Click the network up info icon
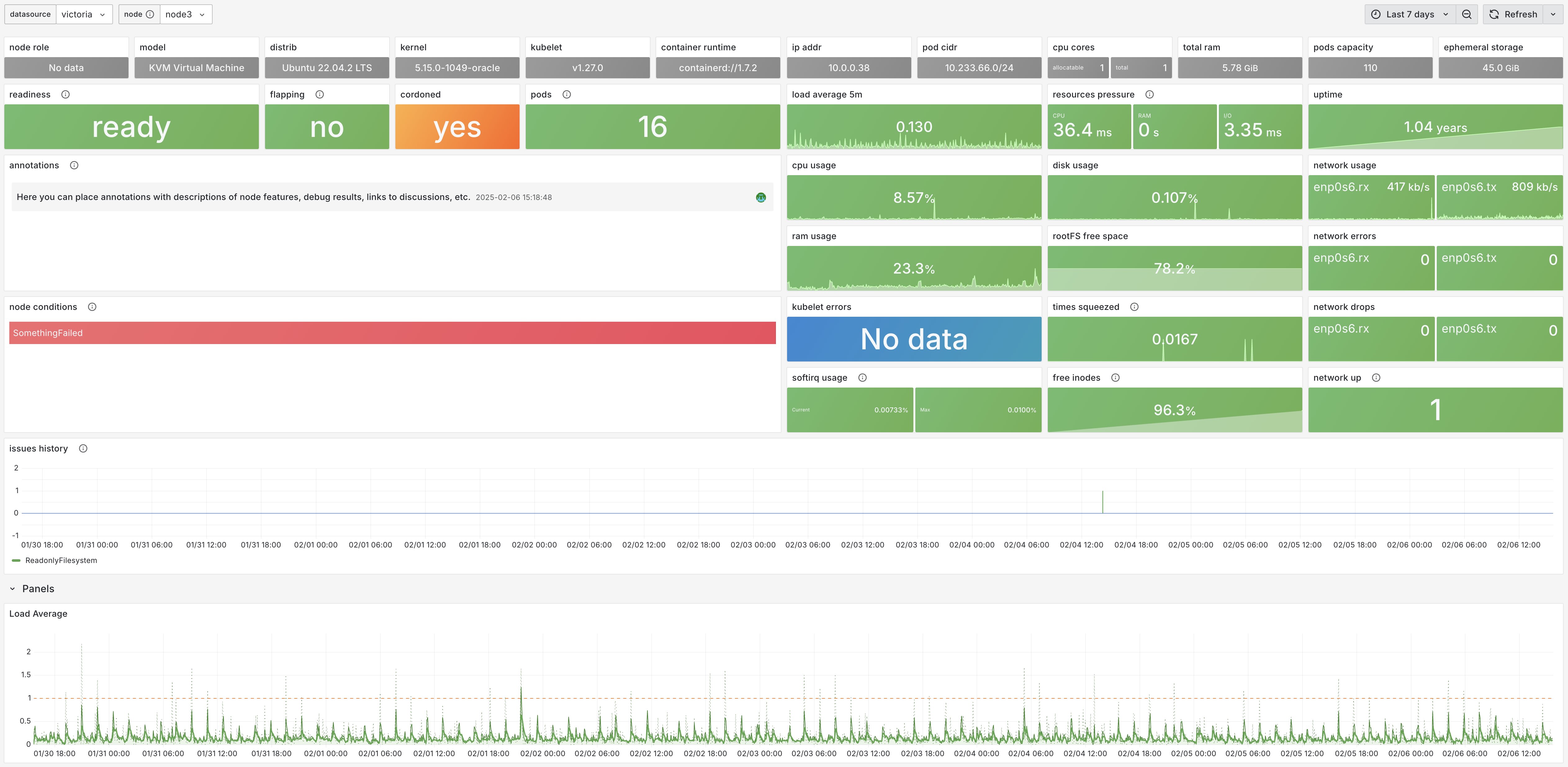1568x767 pixels. click(x=1376, y=378)
